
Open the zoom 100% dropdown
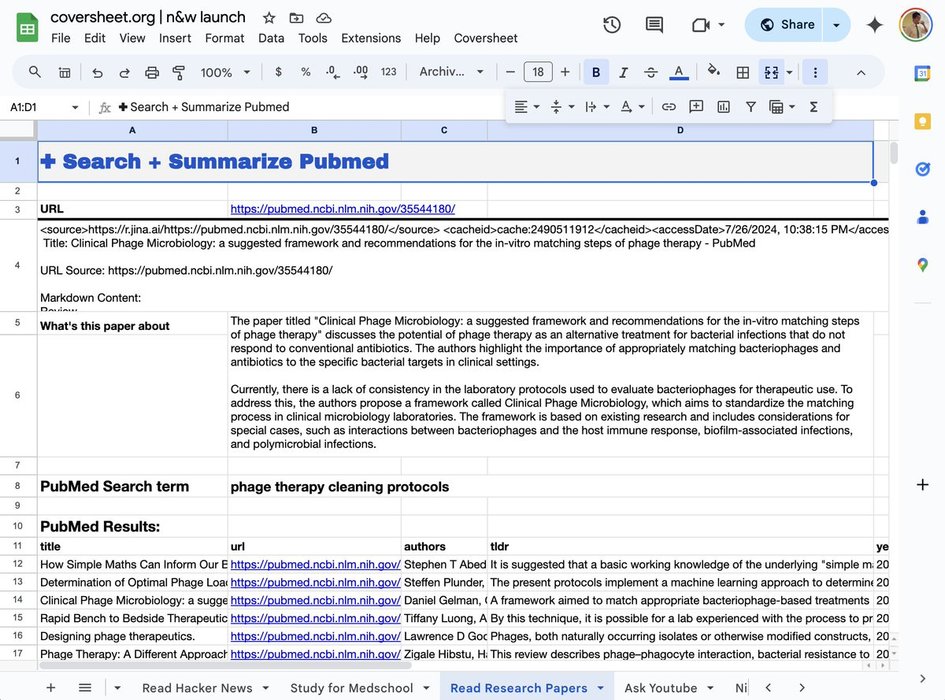(224, 72)
